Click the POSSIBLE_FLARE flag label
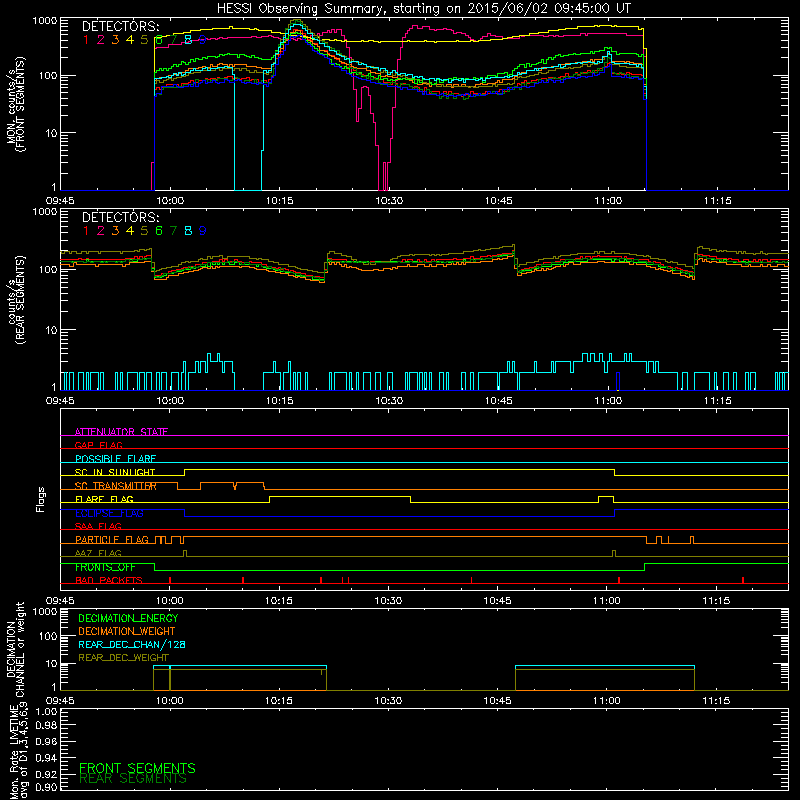 115,459
